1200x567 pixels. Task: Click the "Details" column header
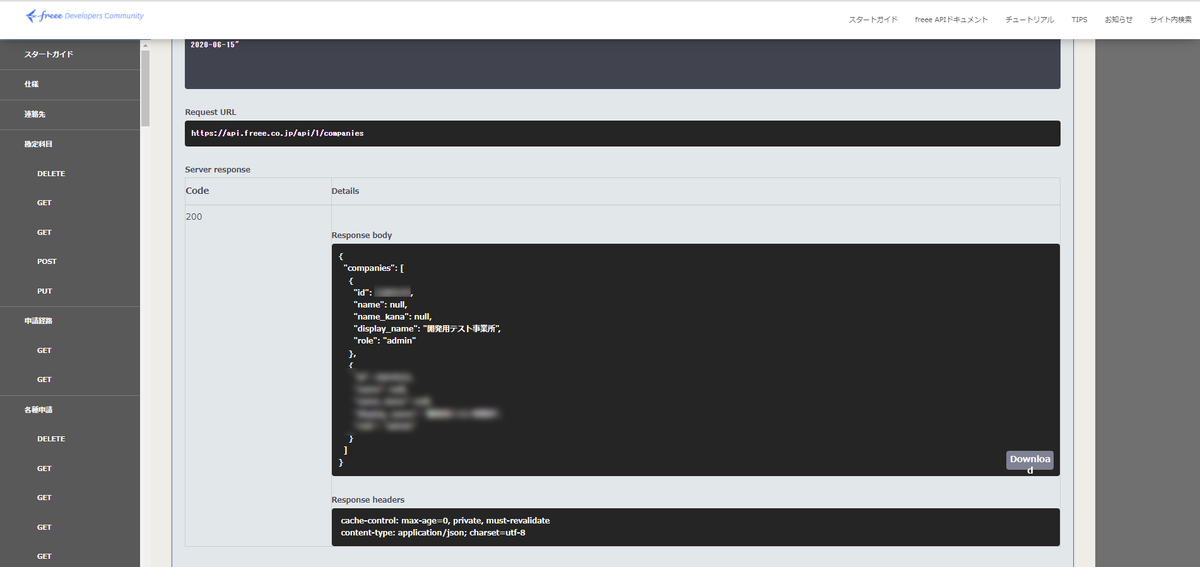point(345,190)
